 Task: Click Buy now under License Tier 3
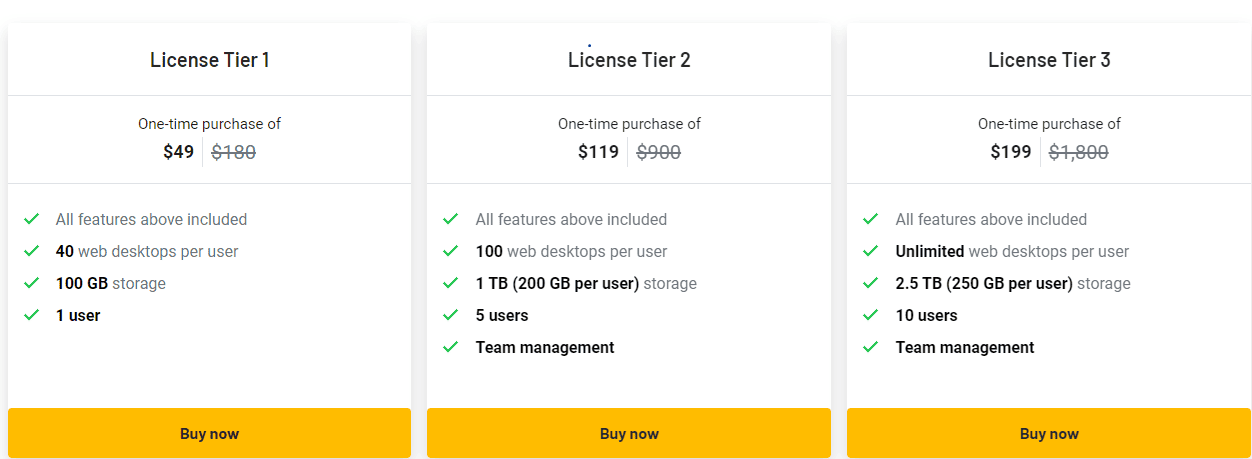tap(1049, 433)
